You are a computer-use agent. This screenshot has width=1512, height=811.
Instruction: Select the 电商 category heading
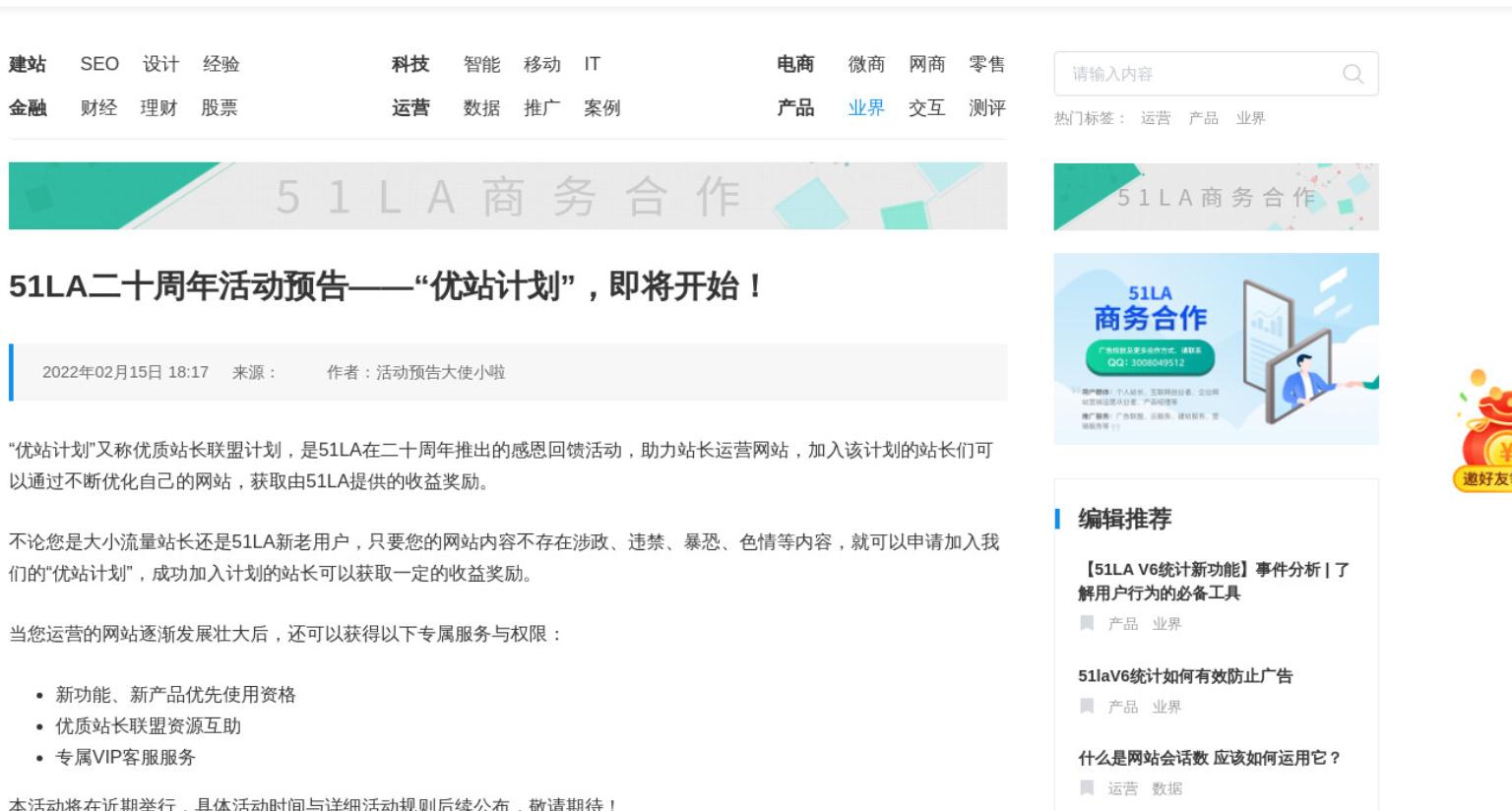(795, 64)
